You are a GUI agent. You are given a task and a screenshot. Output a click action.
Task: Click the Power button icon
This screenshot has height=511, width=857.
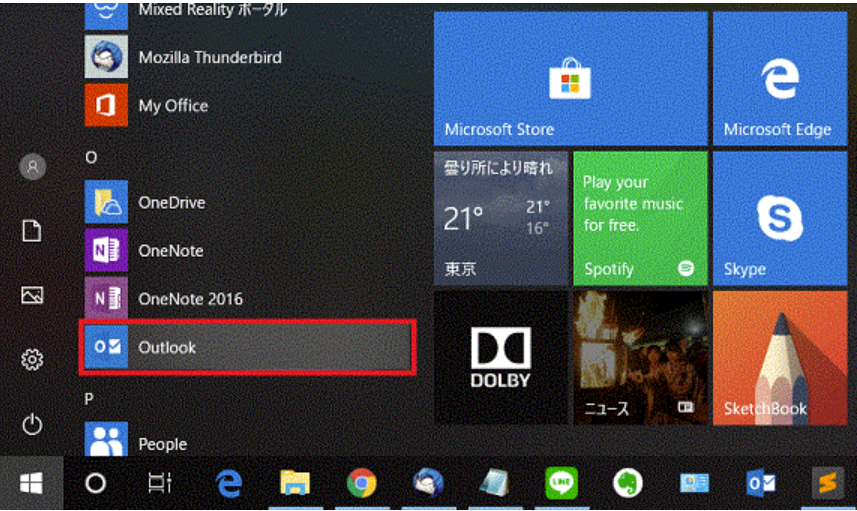tap(32, 424)
